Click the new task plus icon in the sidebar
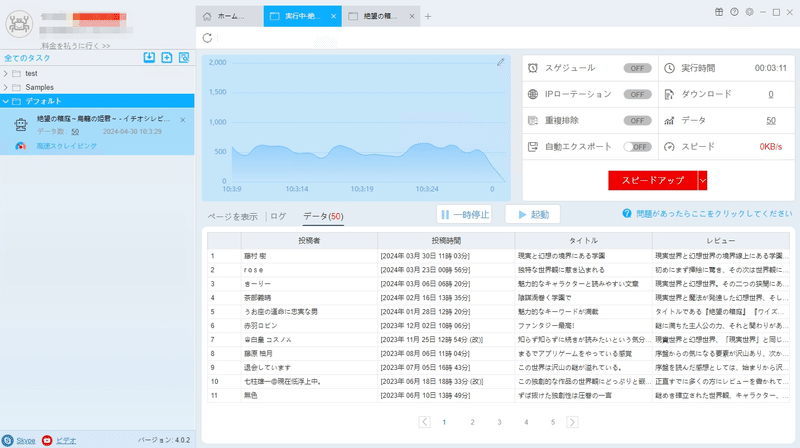The height and width of the screenshot is (448, 800). click(x=167, y=58)
